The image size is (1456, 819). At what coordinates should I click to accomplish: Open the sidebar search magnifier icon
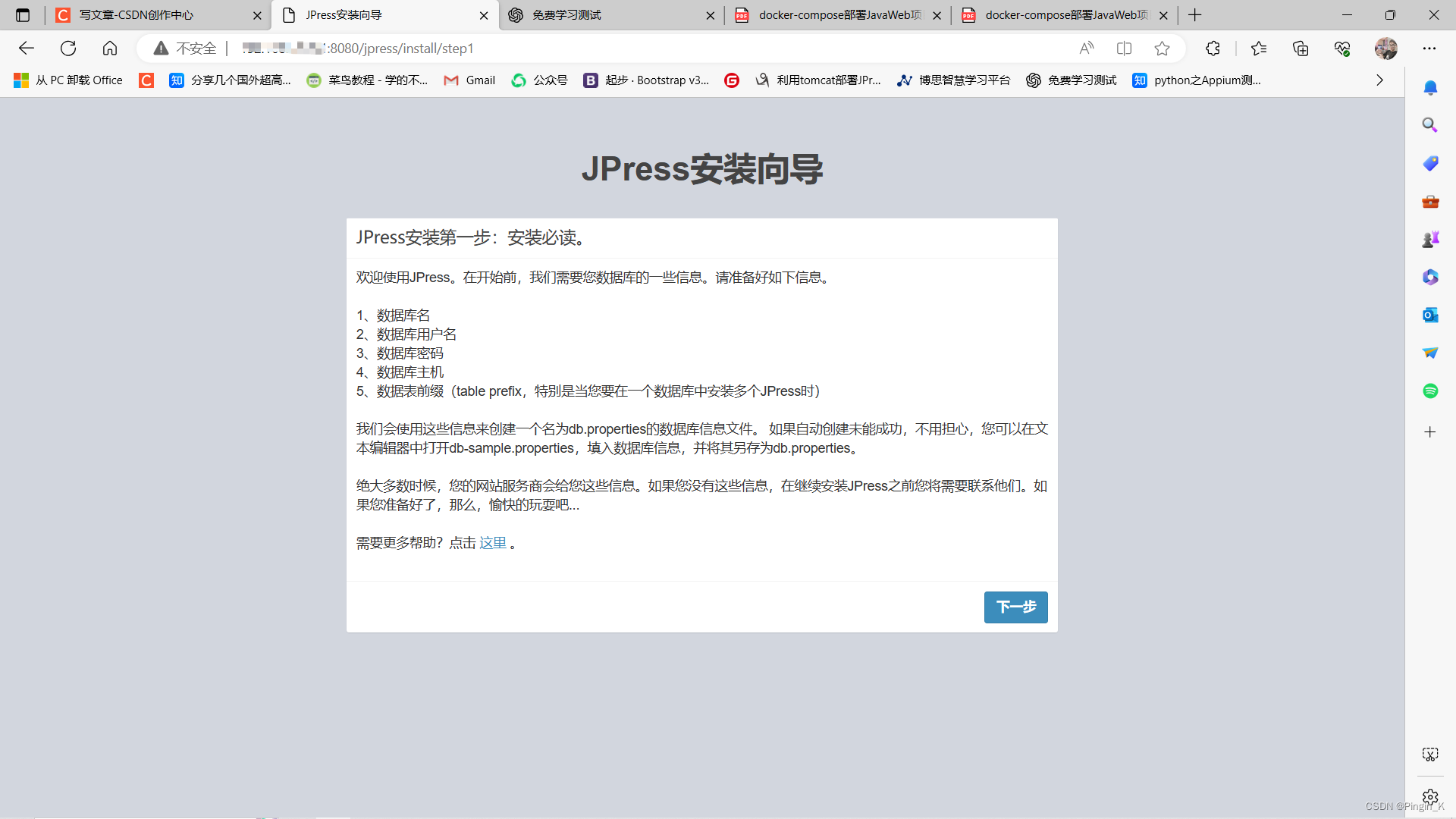pos(1429,125)
